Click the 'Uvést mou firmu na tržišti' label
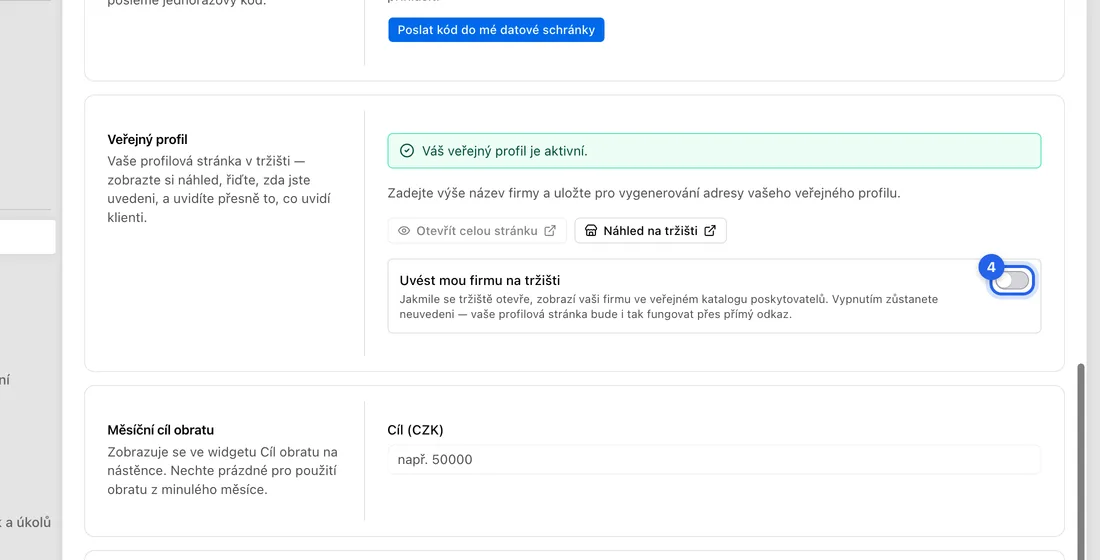The width and height of the screenshot is (1100, 560). tap(480, 281)
